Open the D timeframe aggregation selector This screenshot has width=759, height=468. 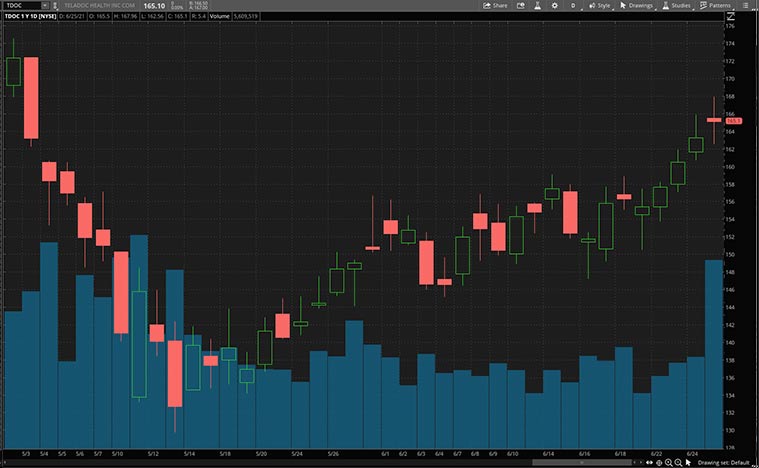[x=573, y=5]
